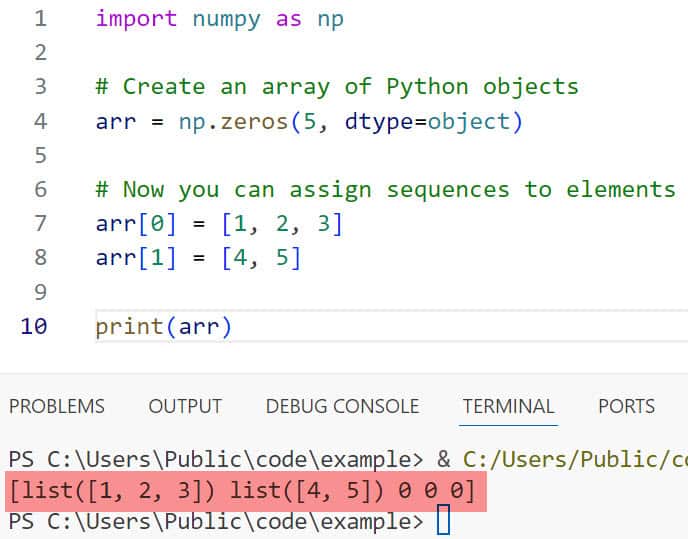The image size is (688, 539).
Task: Open the PROBLEMS panel tab
Action: 57,406
